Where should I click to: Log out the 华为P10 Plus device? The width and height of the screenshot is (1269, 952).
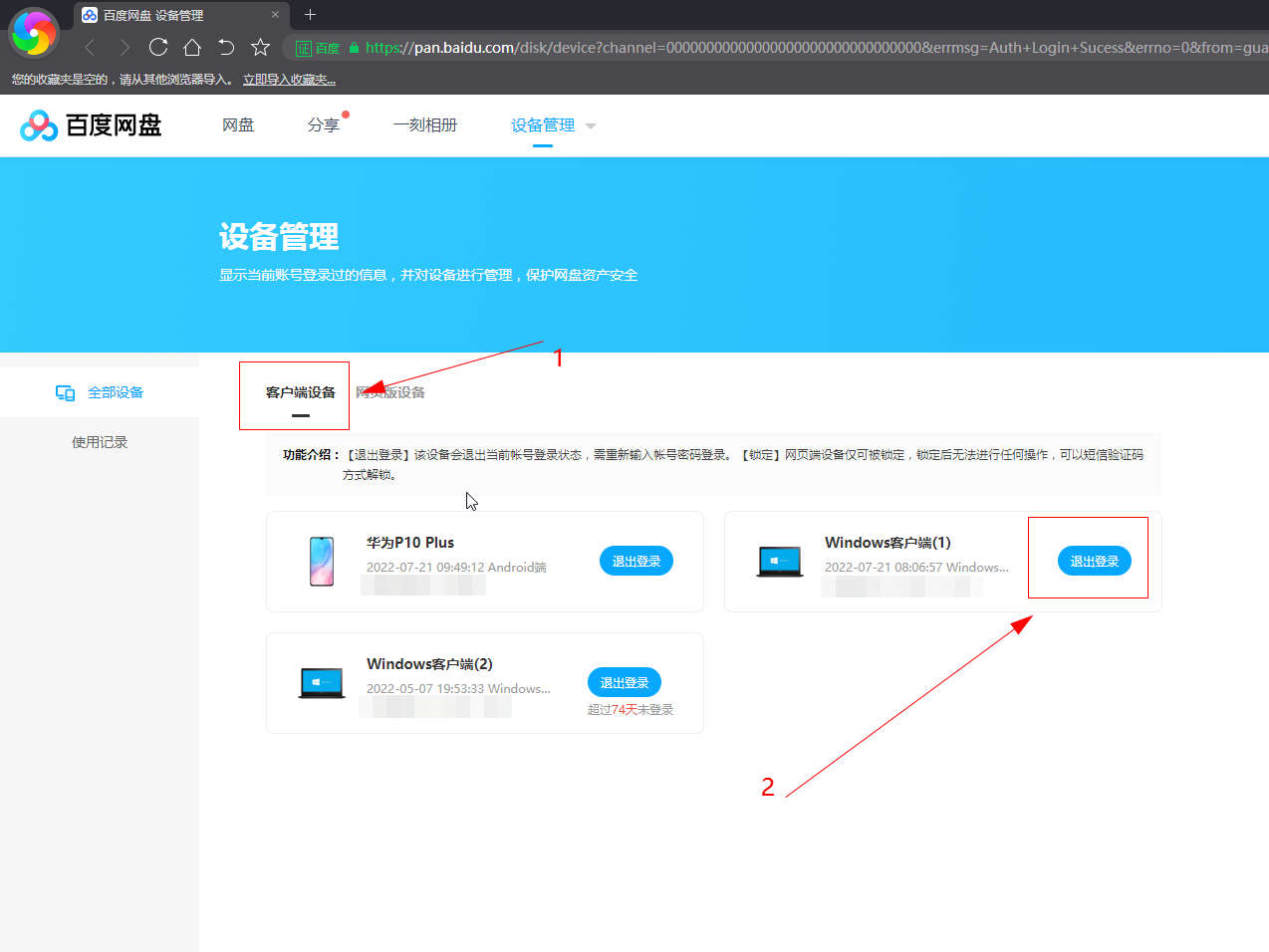(x=636, y=561)
